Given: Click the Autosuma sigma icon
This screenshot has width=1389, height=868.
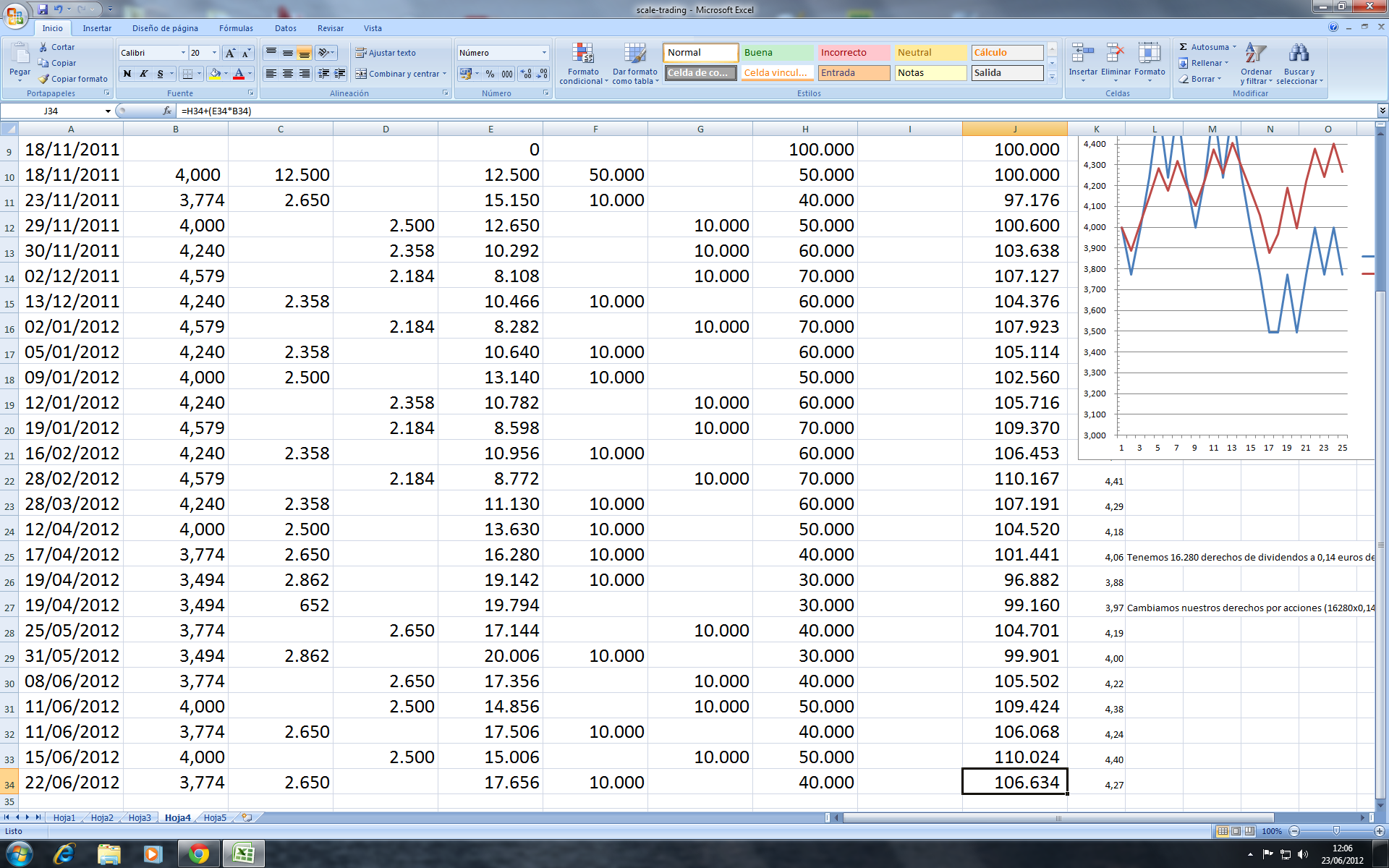Looking at the screenshot, I should [1184, 47].
